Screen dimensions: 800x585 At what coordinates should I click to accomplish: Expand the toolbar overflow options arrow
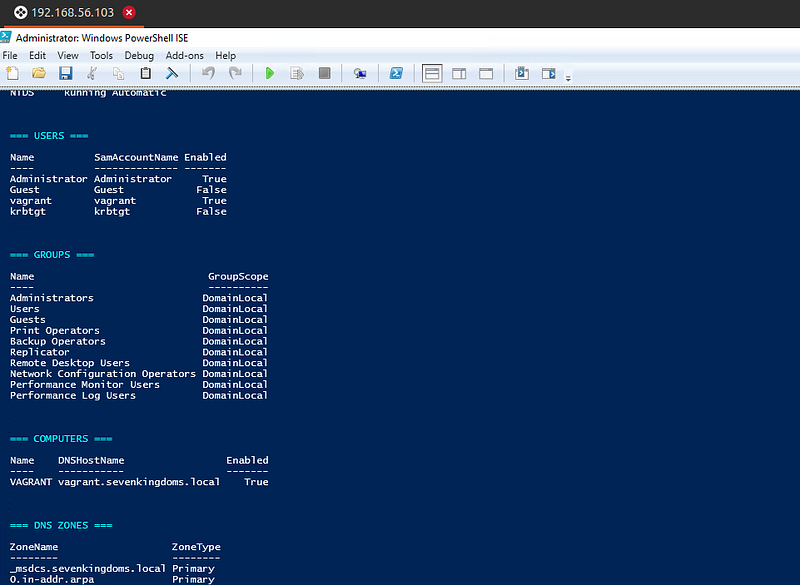pyautogui.click(x=568, y=78)
